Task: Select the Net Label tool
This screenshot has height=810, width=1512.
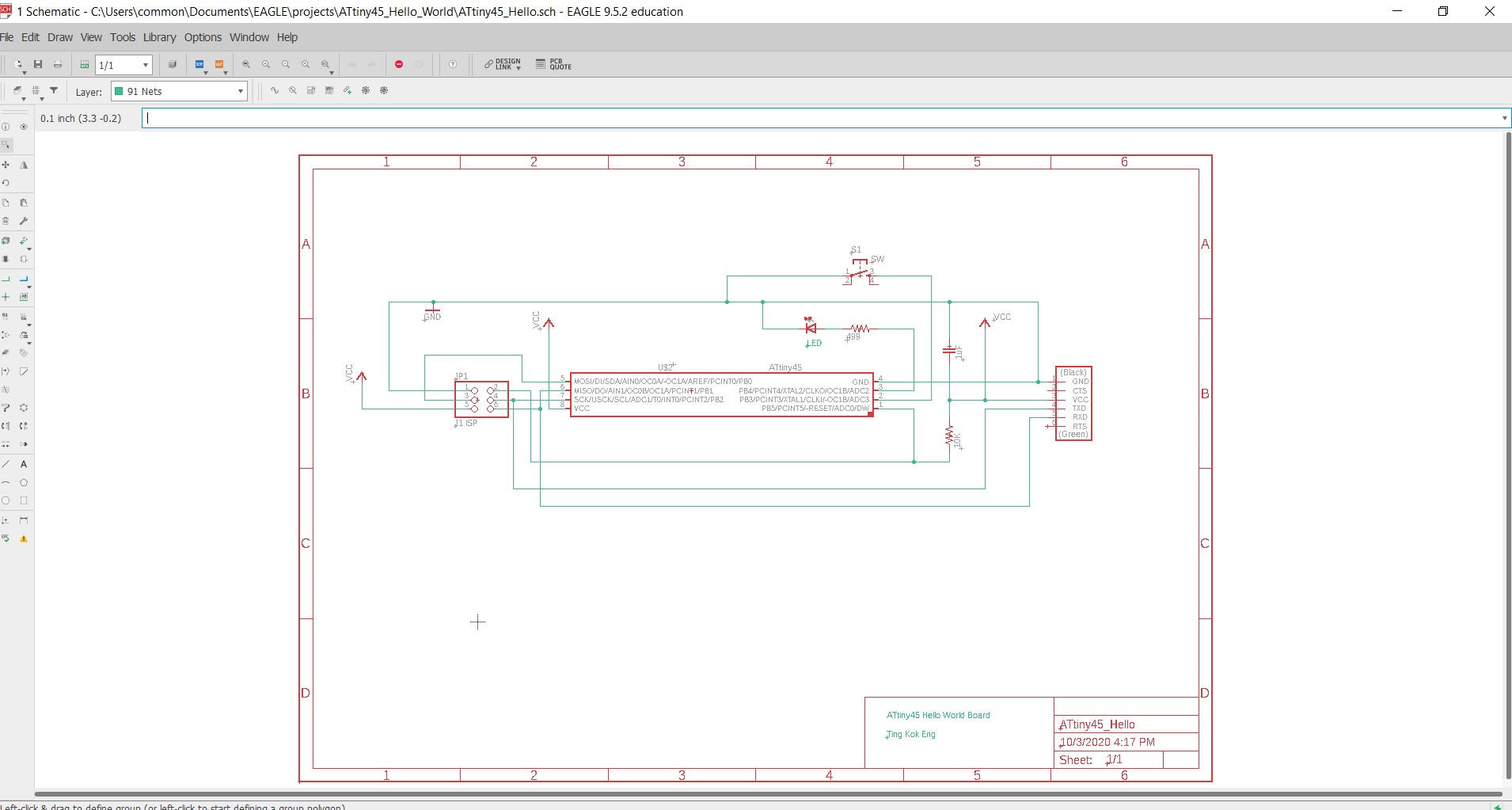Action: tap(24, 297)
